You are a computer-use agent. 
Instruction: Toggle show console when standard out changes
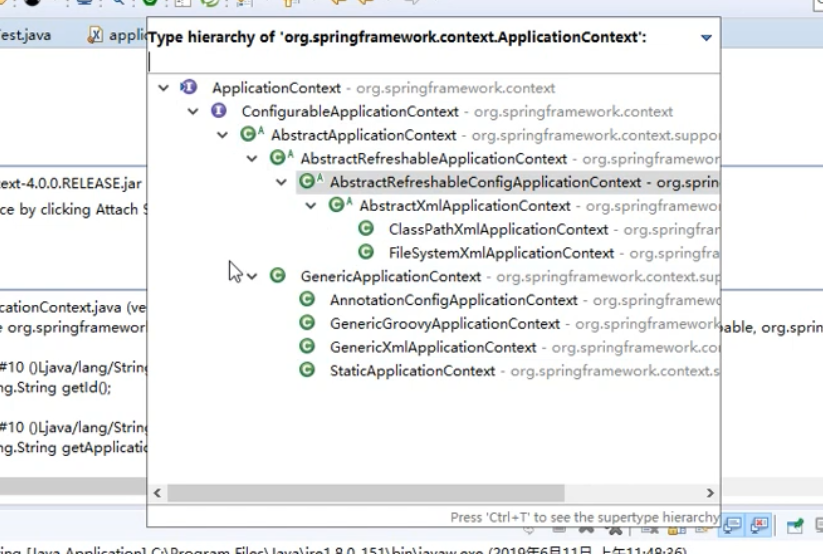click(x=733, y=525)
